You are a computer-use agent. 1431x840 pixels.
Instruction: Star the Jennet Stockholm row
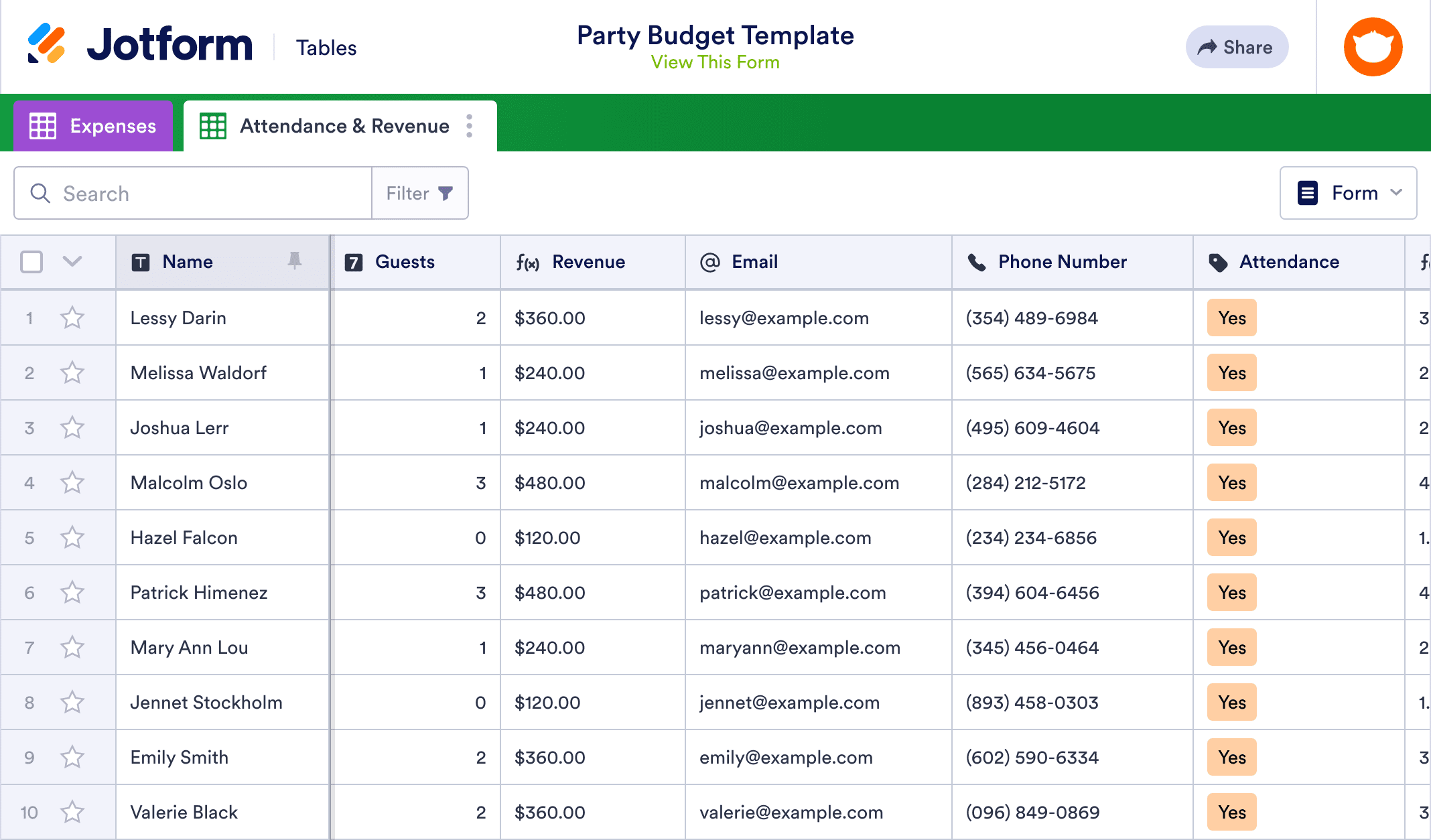[x=72, y=702]
